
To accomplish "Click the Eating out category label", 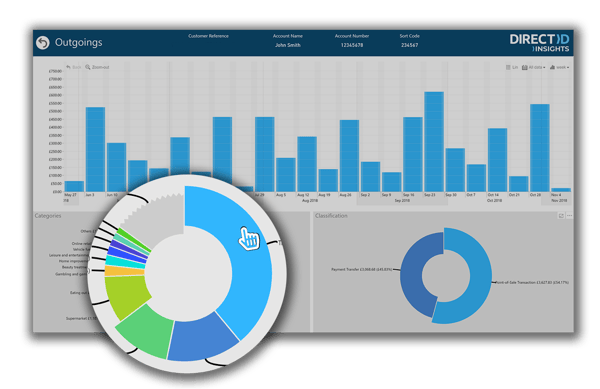I will pyautogui.click(x=80, y=293).
